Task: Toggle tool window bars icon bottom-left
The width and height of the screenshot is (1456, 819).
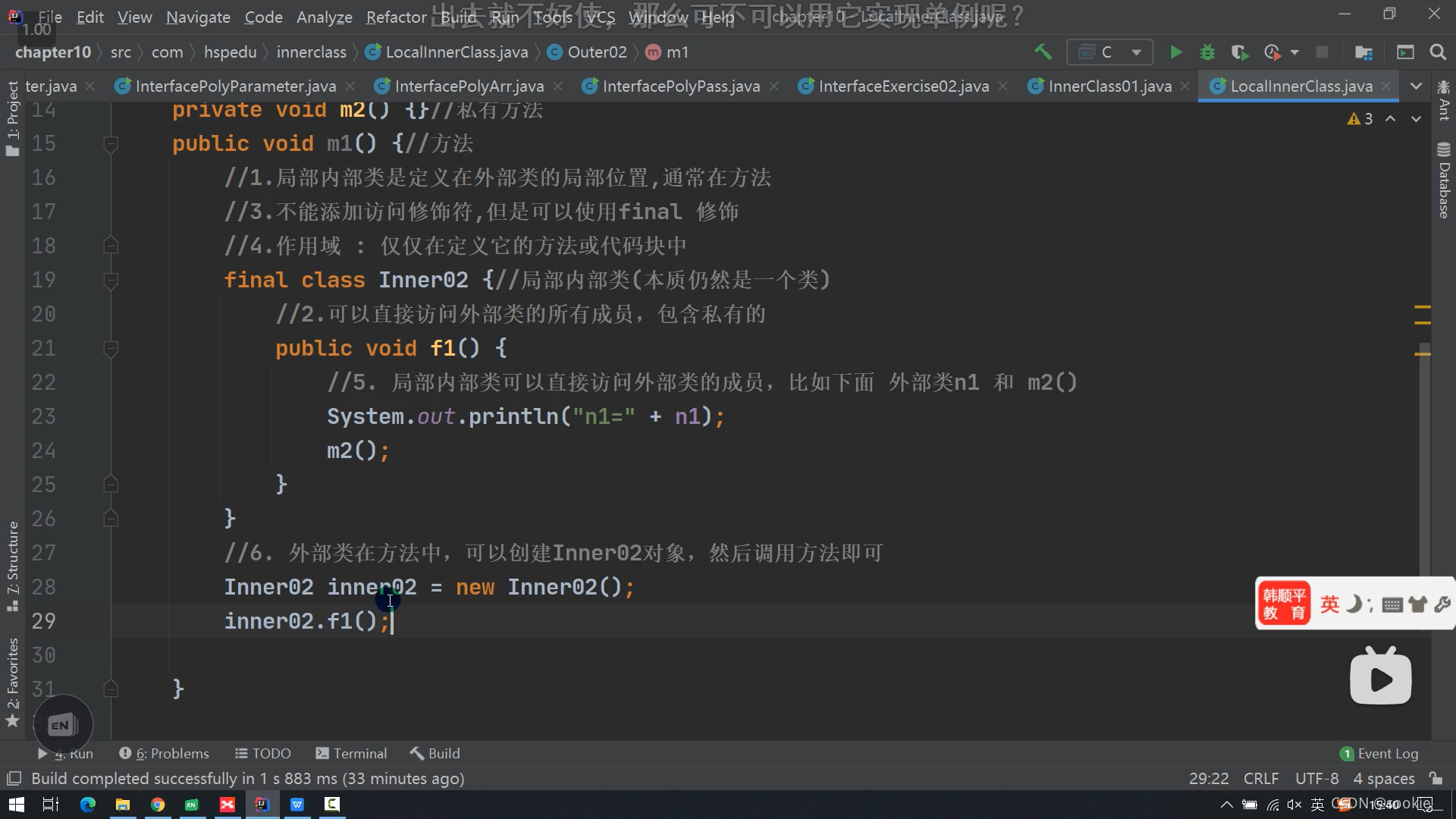Action: tap(14, 779)
